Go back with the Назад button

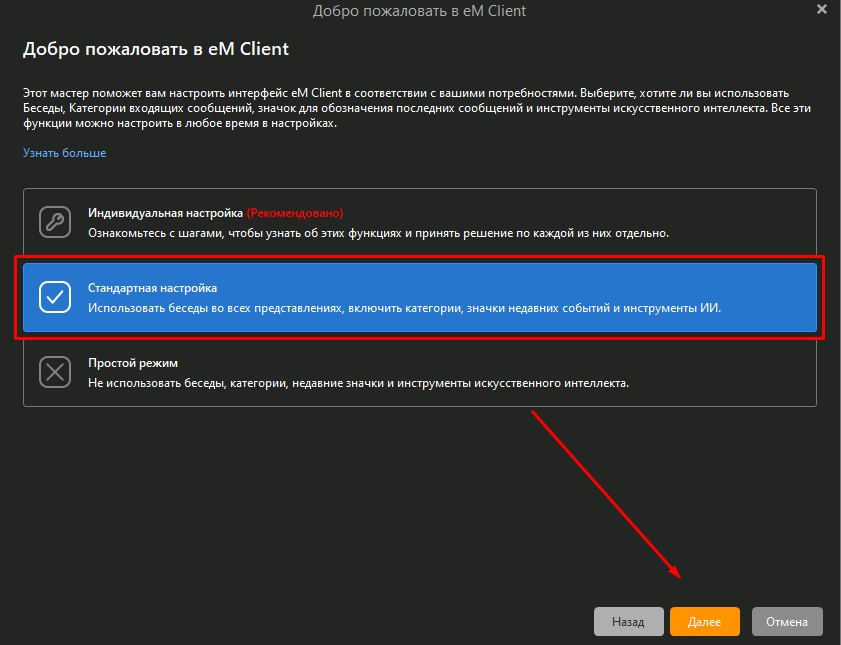[x=628, y=621]
